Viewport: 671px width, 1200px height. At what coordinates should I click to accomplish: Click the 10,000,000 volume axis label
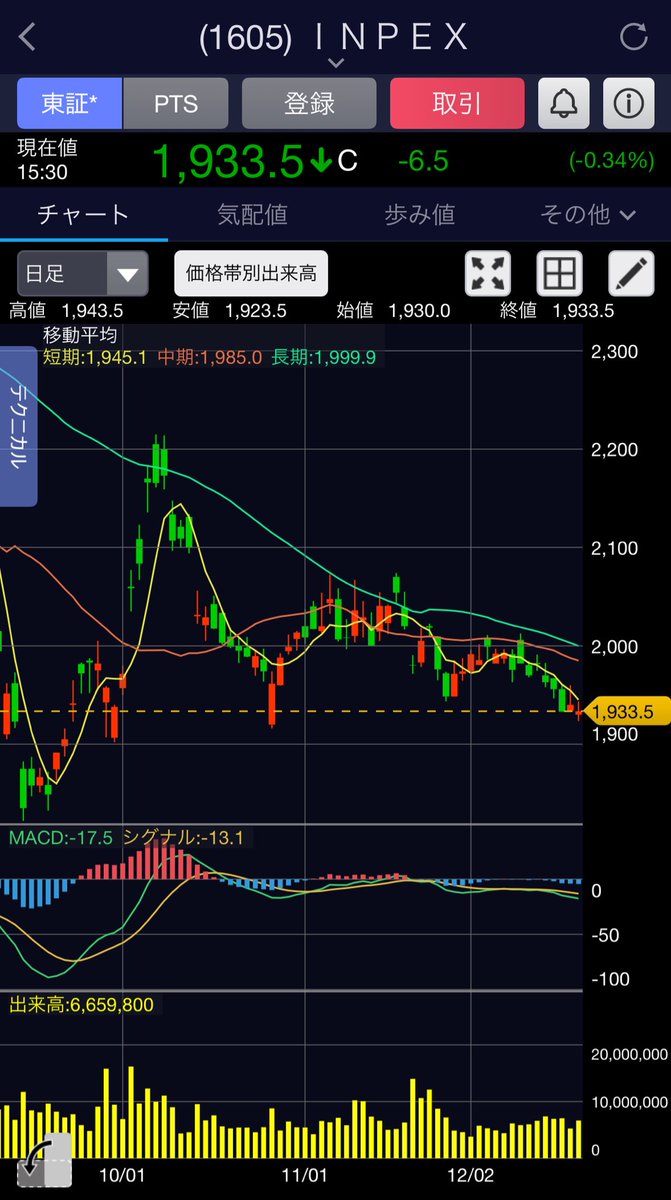pos(630,1102)
